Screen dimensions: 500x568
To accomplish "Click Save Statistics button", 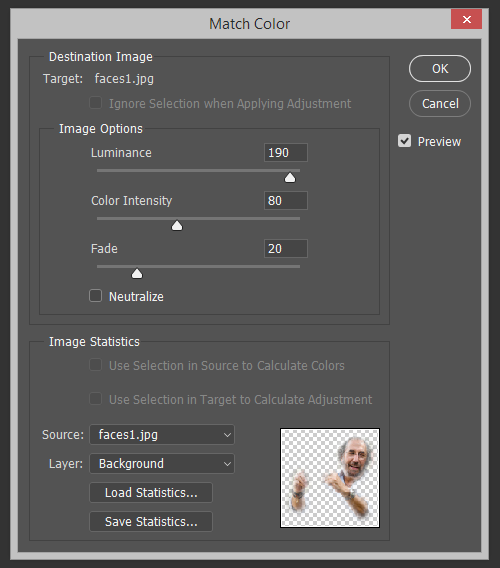I will (x=151, y=522).
